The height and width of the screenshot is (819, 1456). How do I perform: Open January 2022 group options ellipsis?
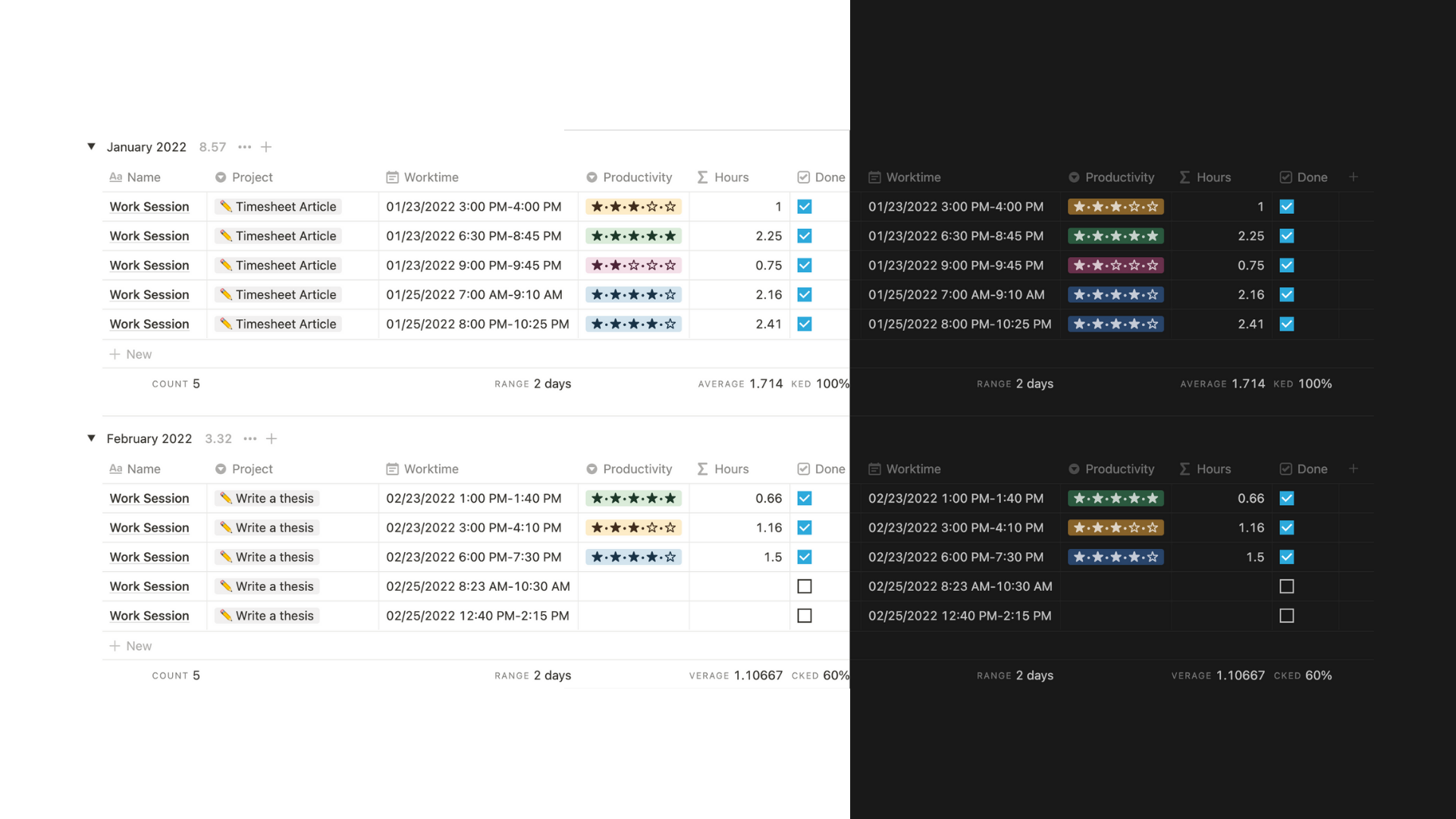tap(244, 147)
